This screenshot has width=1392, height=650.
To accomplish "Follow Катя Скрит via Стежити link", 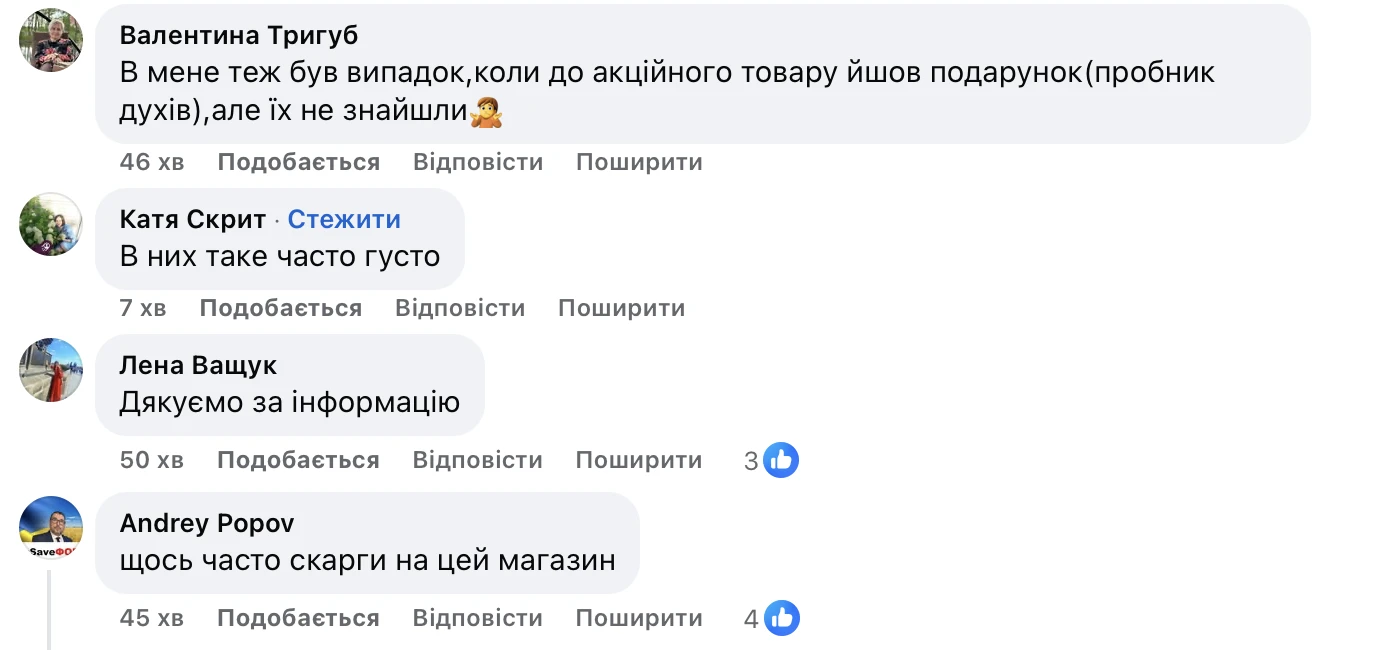I will click(344, 220).
